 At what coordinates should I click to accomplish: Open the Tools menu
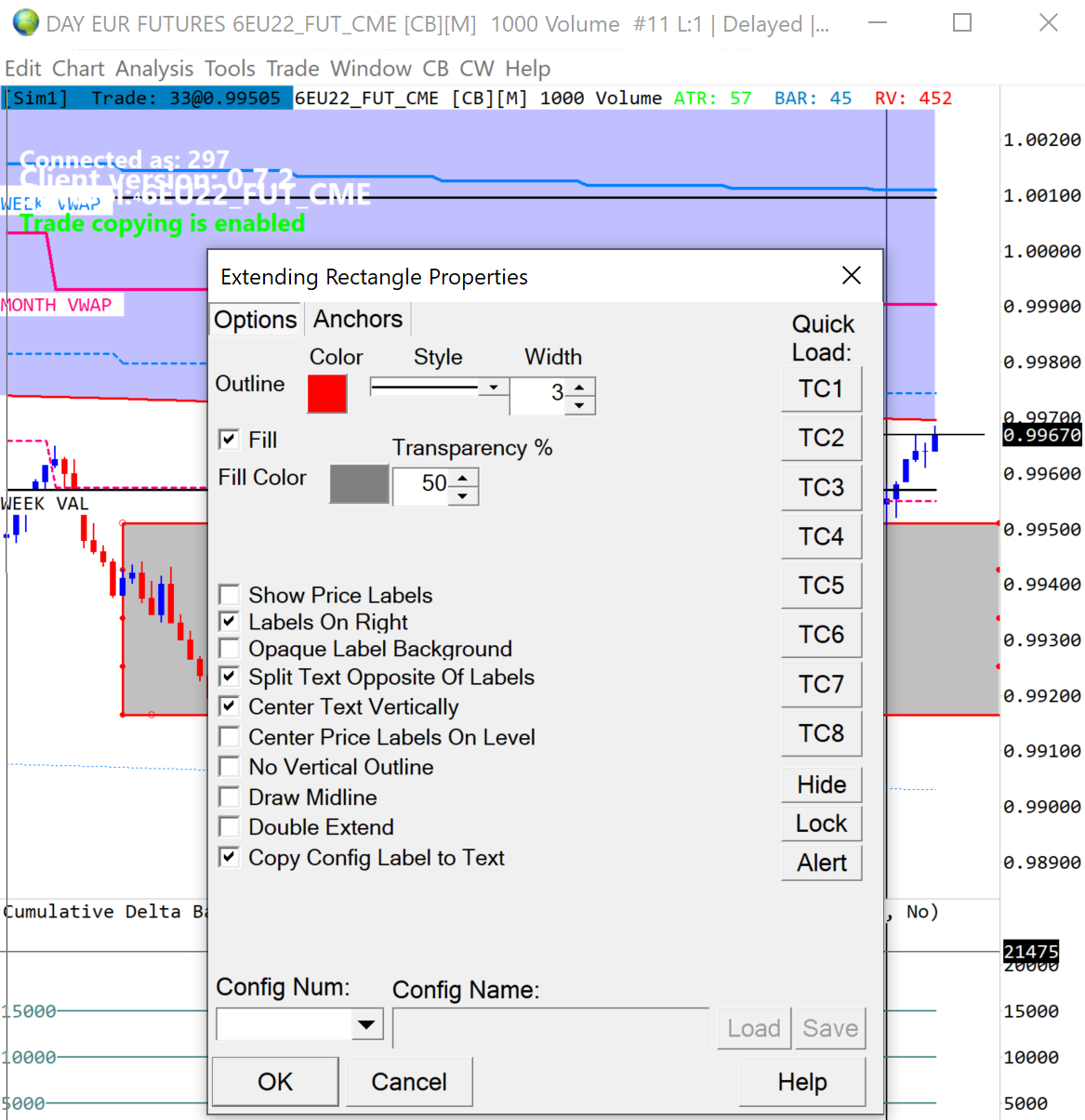(x=230, y=69)
